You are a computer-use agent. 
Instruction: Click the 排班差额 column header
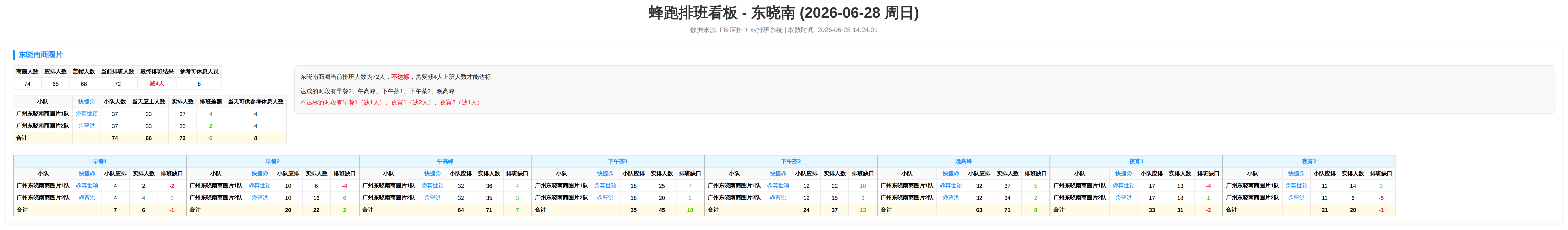211,102
